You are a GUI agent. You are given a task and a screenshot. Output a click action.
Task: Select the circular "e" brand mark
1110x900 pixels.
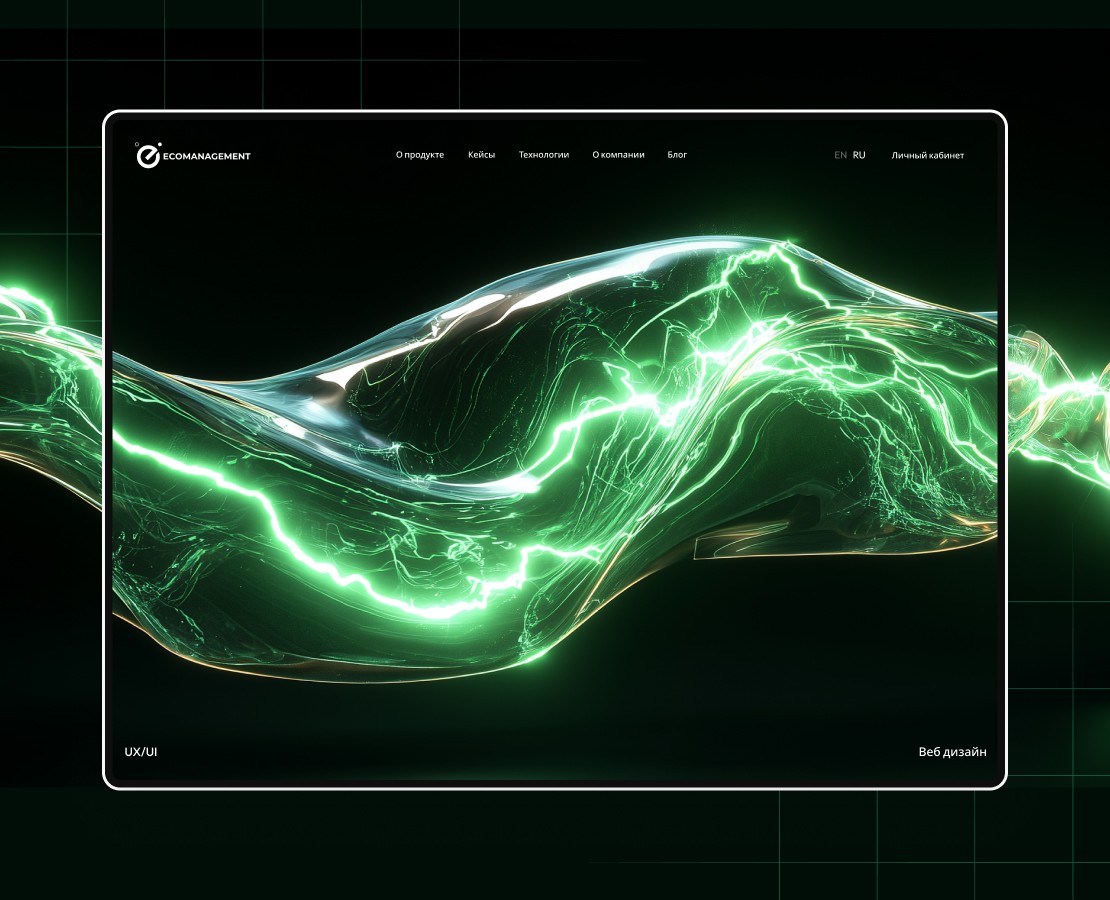click(x=148, y=156)
